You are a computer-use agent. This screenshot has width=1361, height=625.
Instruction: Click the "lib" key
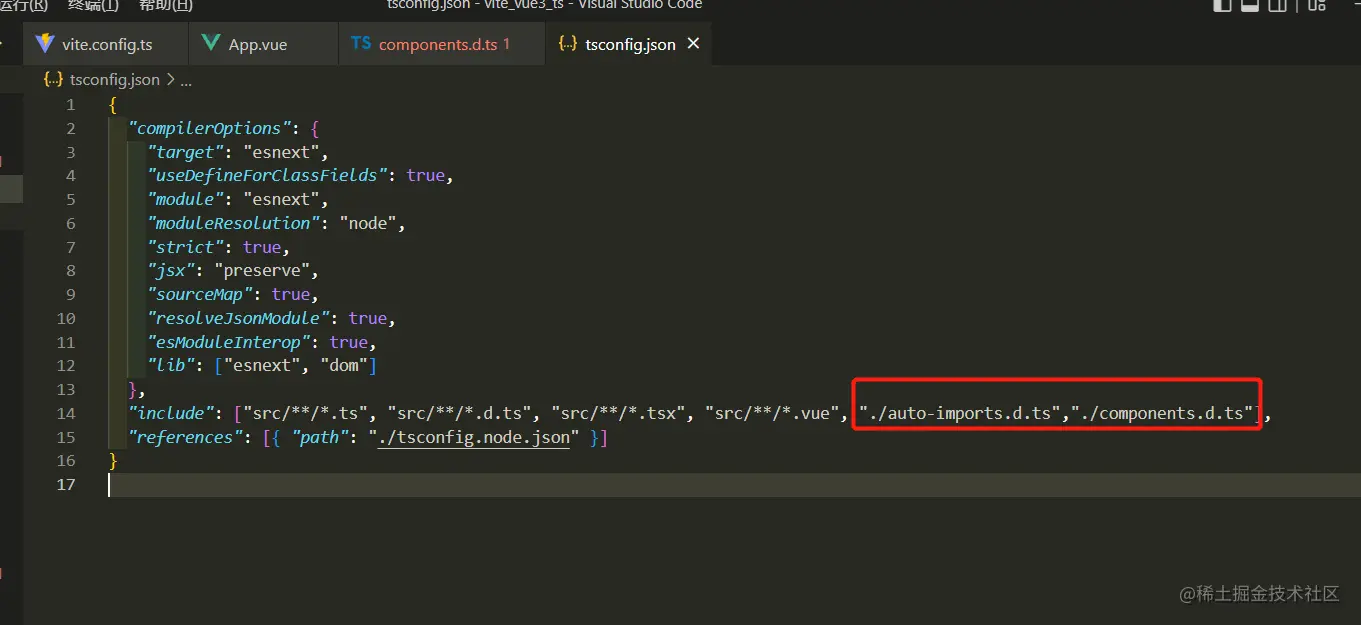click(171, 365)
